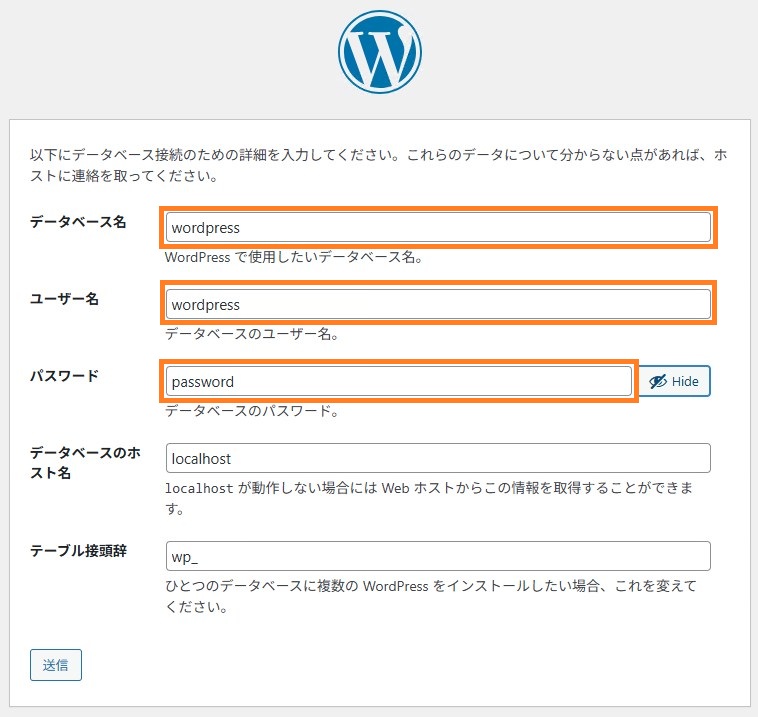Screen dimensions: 758x717
Task: Click the テーブル接頭辞 field with wp_
Action: pos(438,556)
